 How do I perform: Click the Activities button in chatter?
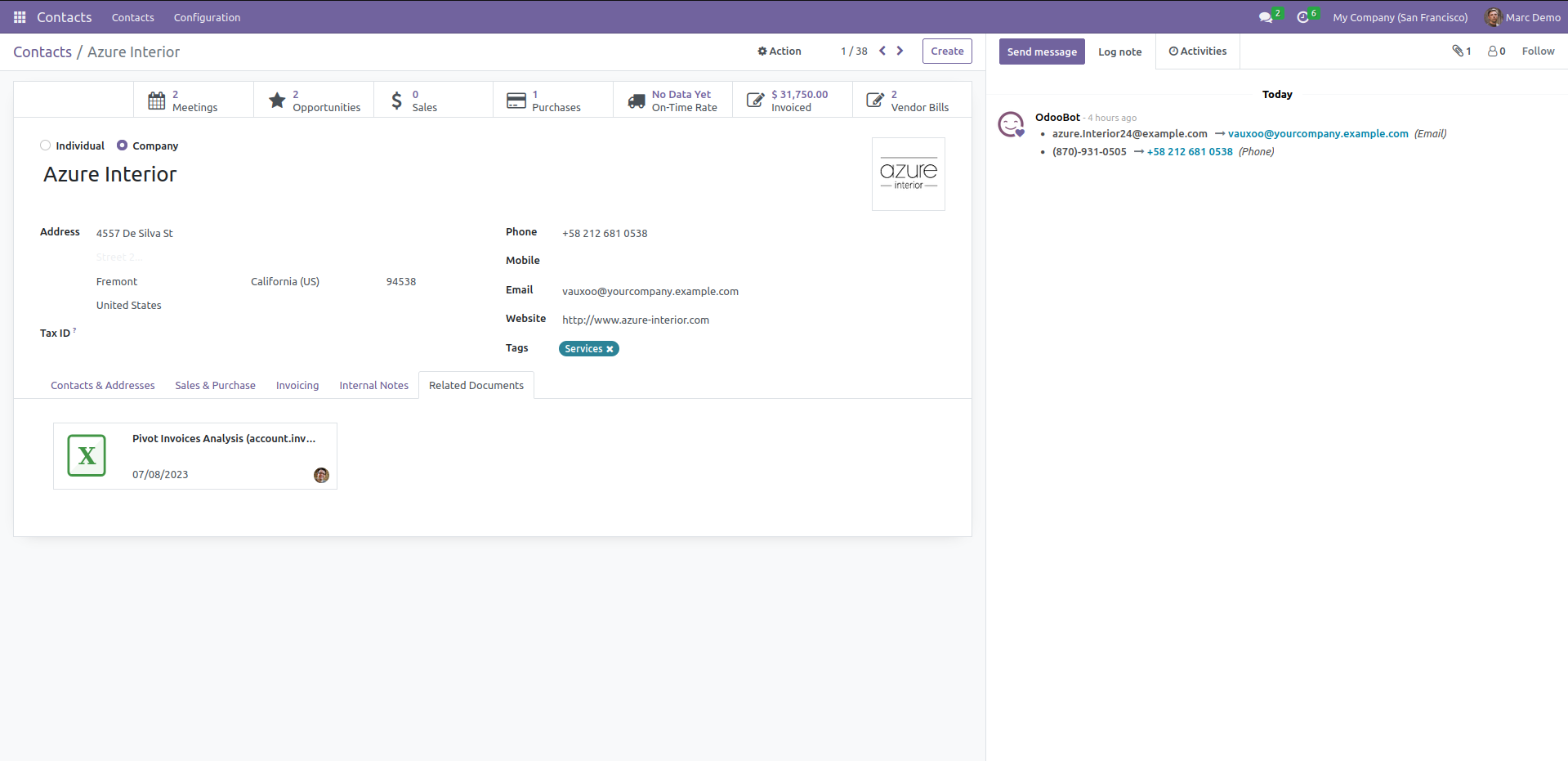pos(1198,51)
